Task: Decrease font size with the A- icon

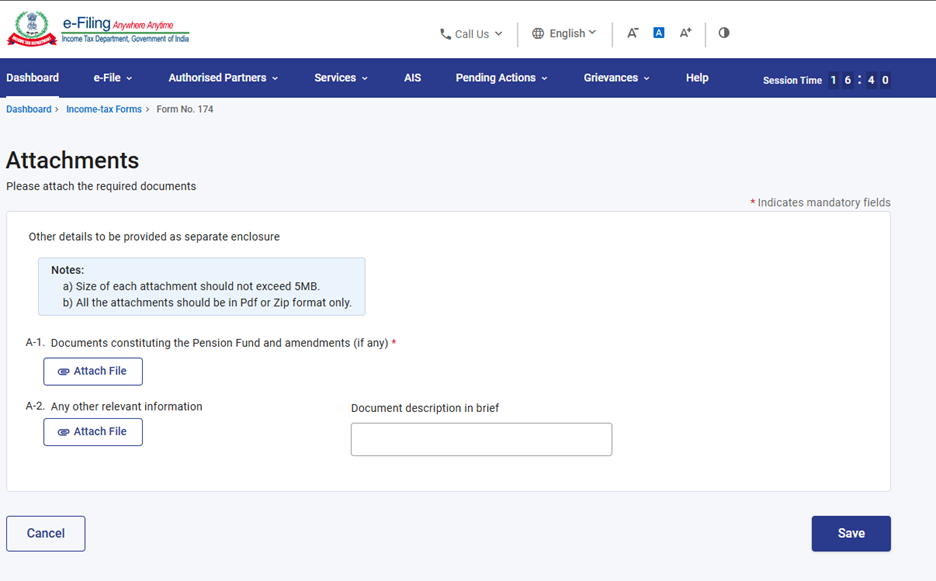Action: pos(632,33)
